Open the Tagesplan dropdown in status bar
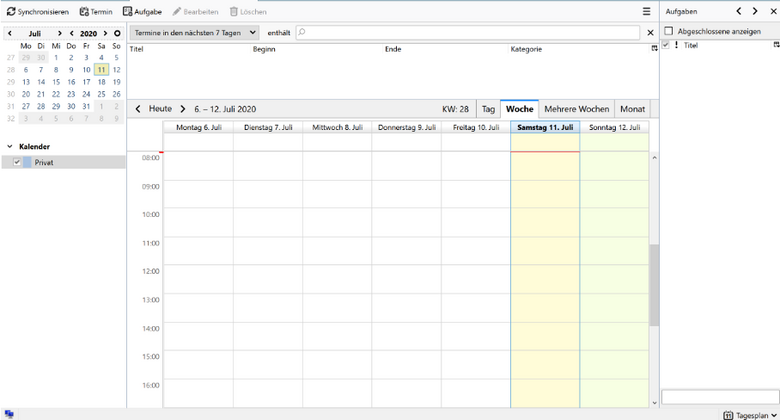Viewport: 780px width, 420px height. (750, 415)
